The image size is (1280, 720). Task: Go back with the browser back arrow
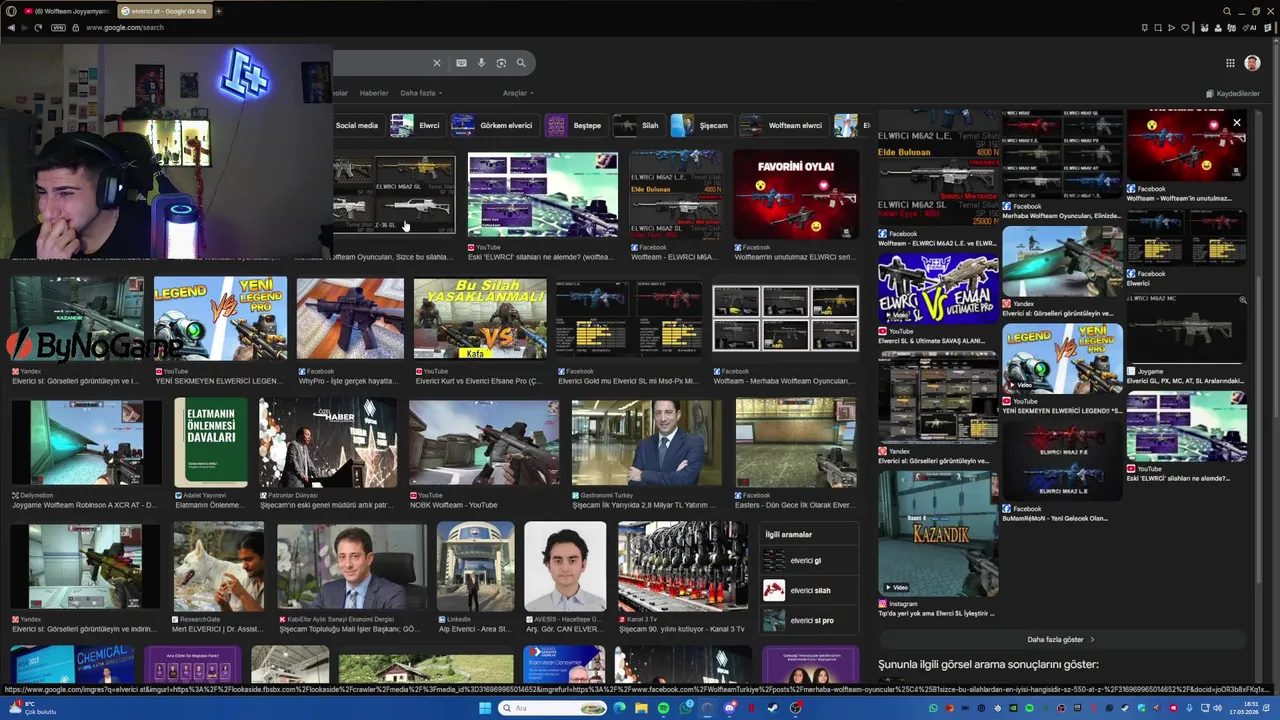pyautogui.click(x=11, y=27)
